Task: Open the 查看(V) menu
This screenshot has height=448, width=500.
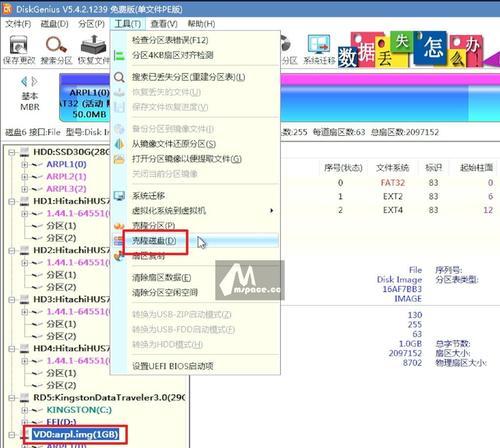Action: 164,24
